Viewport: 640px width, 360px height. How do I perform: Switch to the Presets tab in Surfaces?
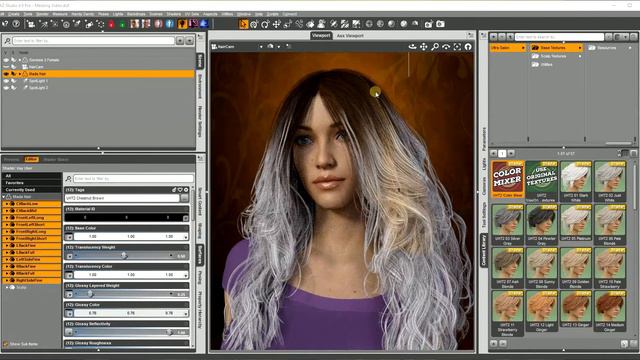(x=11, y=160)
